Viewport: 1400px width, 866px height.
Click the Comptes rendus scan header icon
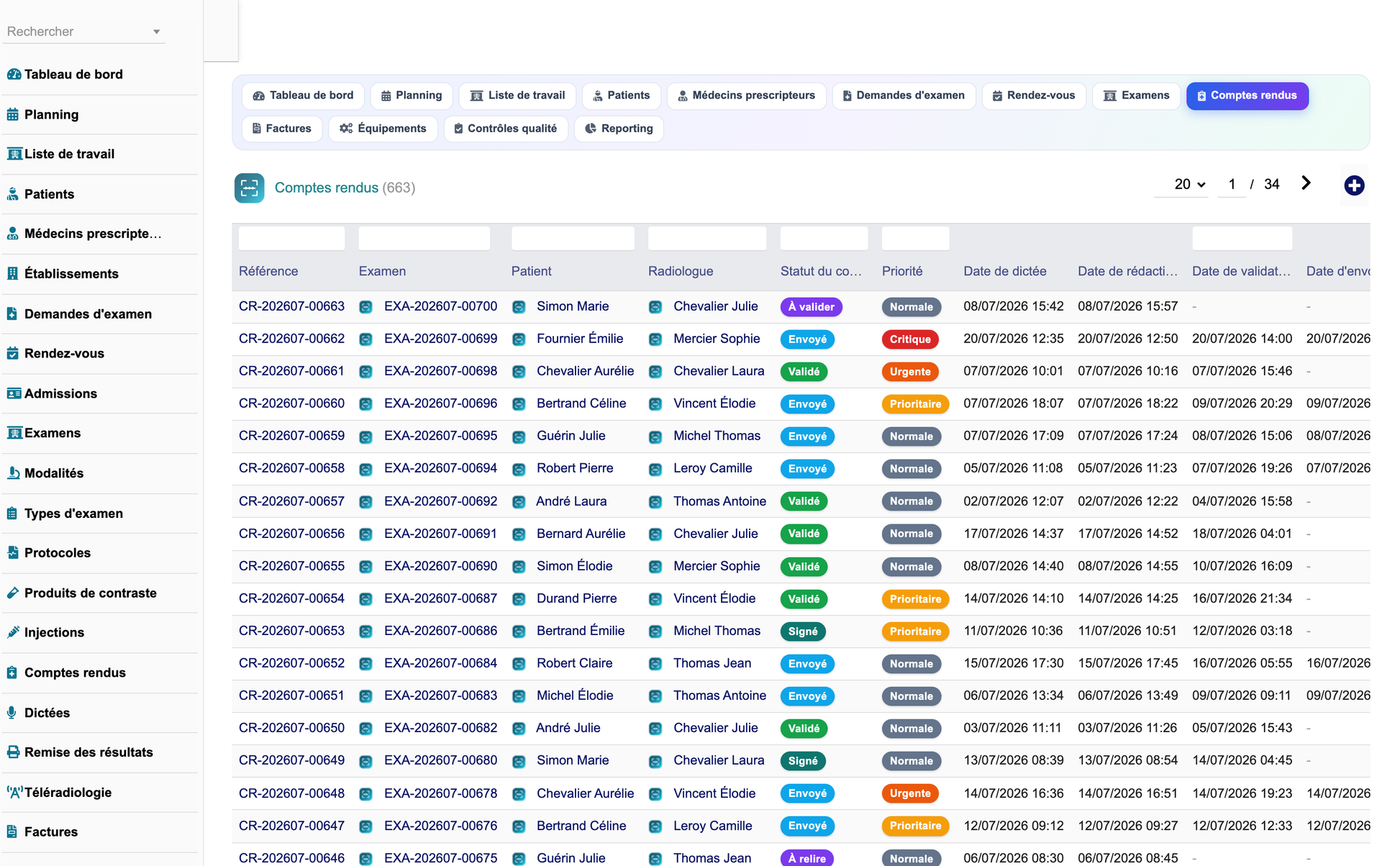[x=249, y=188]
